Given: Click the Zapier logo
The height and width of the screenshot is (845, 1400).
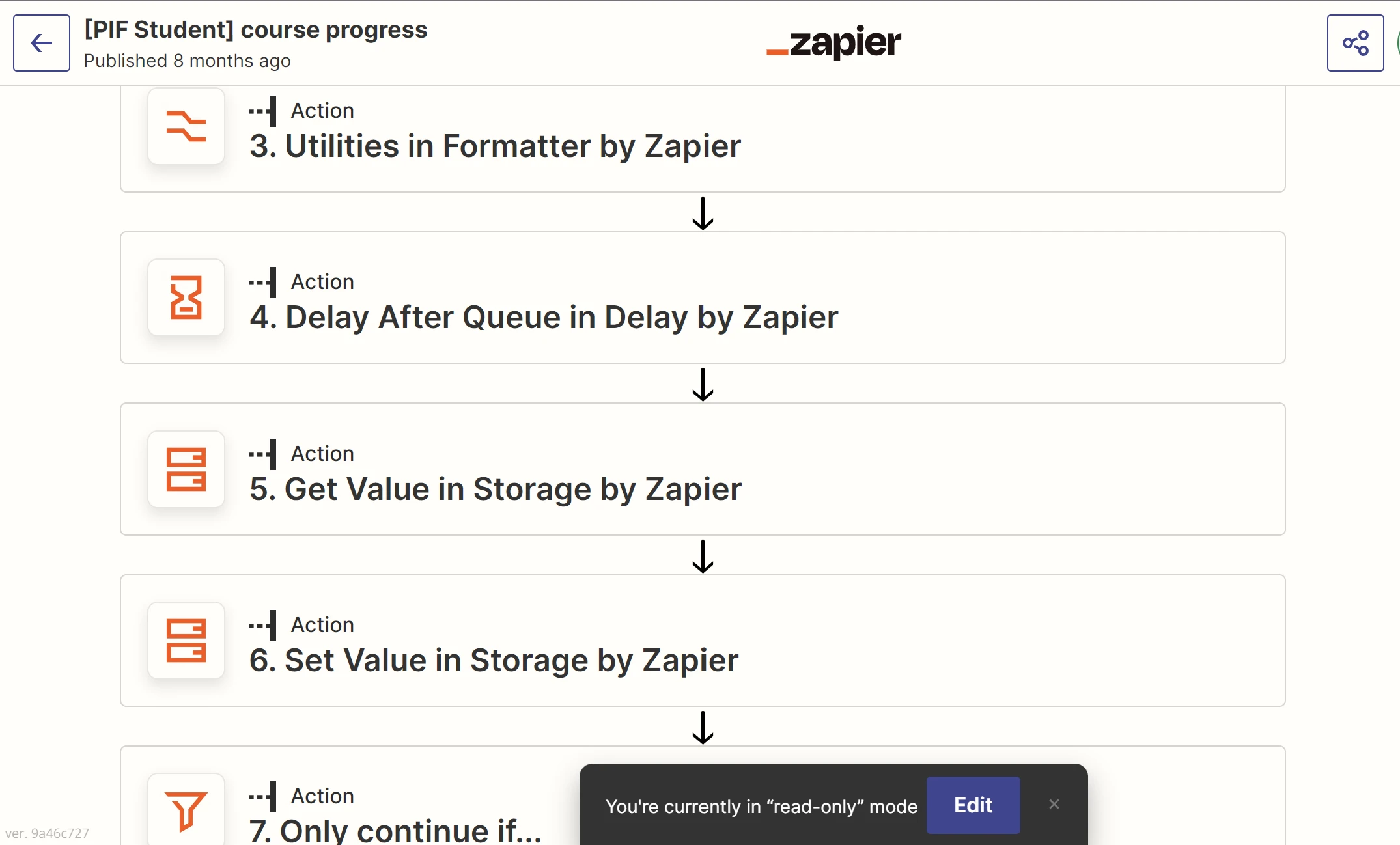Looking at the screenshot, I should pyautogui.click(x=834, y=43).
